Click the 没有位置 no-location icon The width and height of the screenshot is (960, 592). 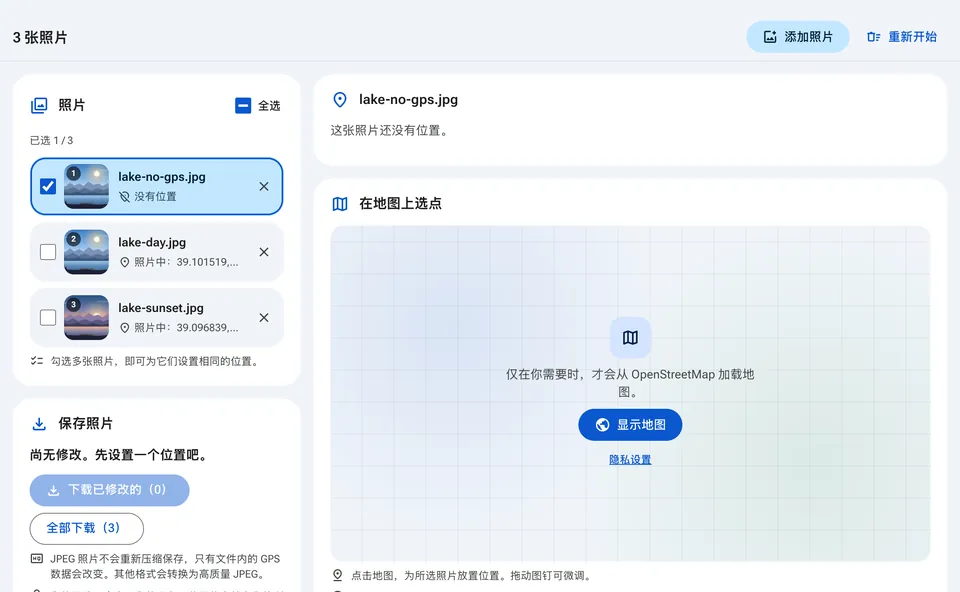tap(124, 197)
